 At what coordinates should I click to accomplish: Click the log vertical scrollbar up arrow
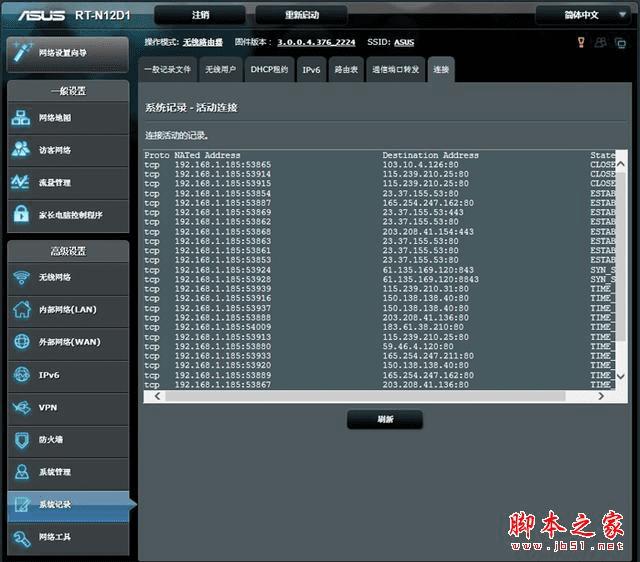point(621,164)
